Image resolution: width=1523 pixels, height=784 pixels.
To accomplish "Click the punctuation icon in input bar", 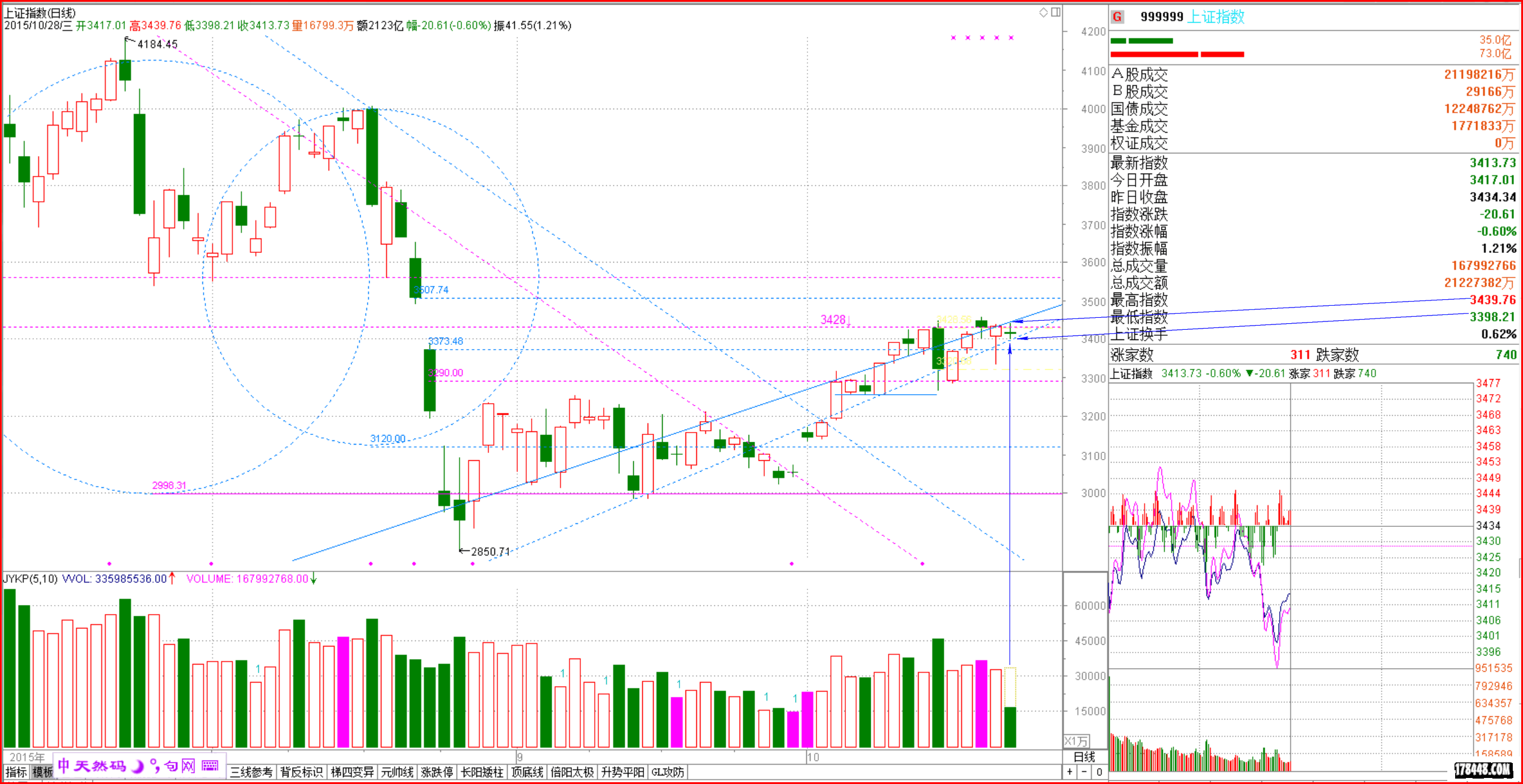I will (155, 766).
